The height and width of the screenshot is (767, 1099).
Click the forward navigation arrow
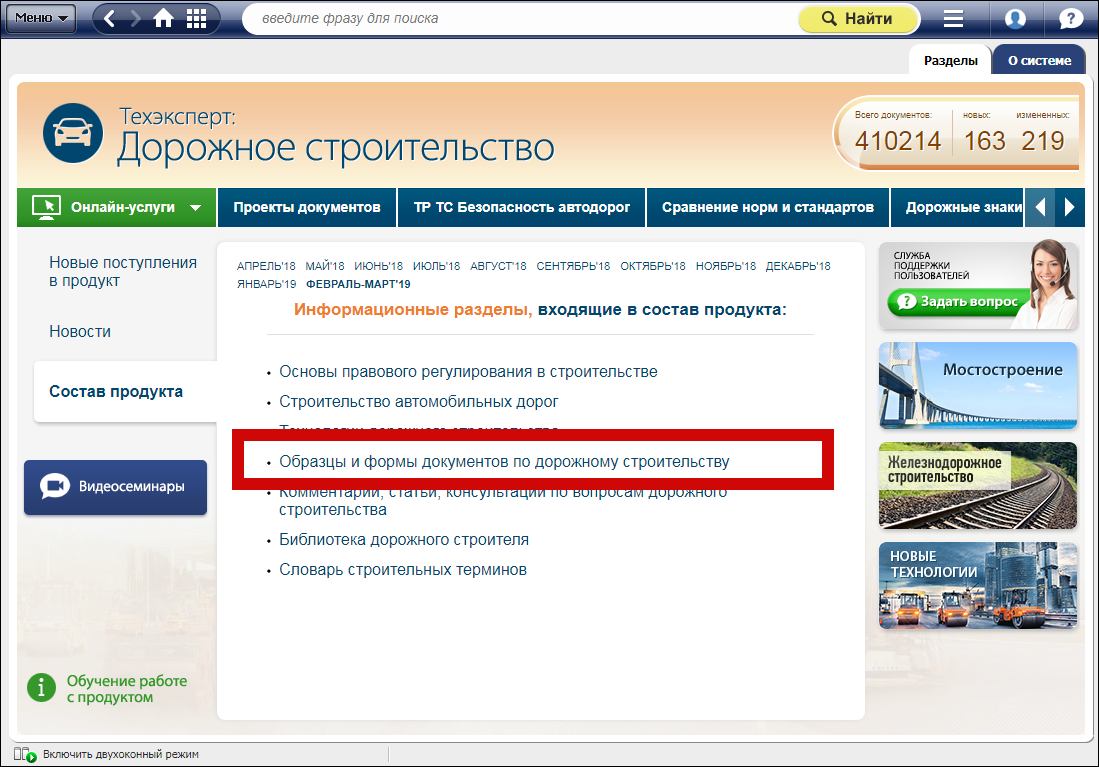point(136,19)
